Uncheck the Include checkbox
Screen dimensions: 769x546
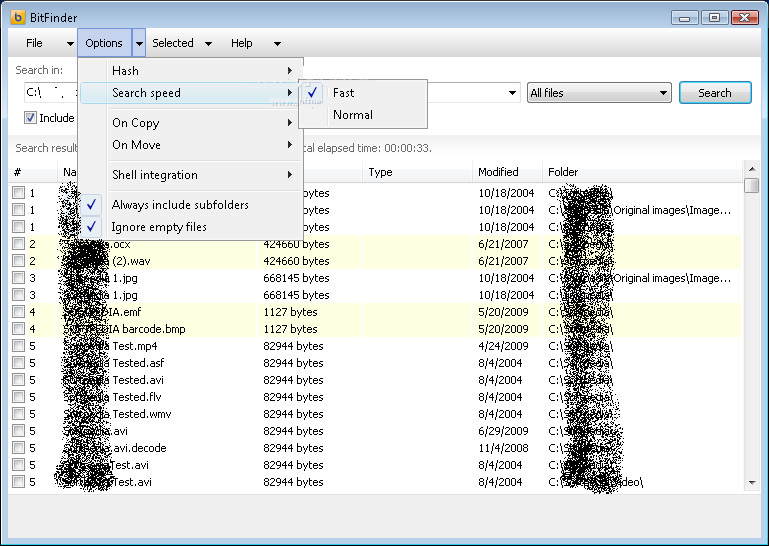point(30,118)
